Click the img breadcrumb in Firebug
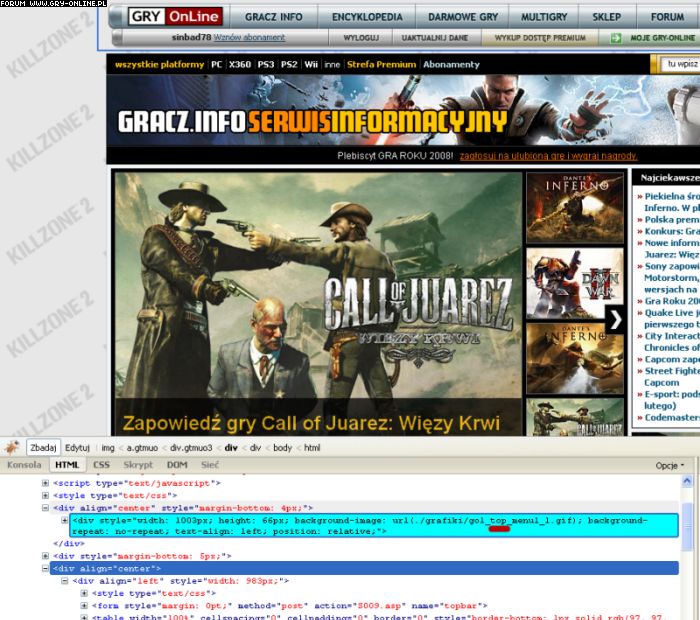 click(108, 448)
